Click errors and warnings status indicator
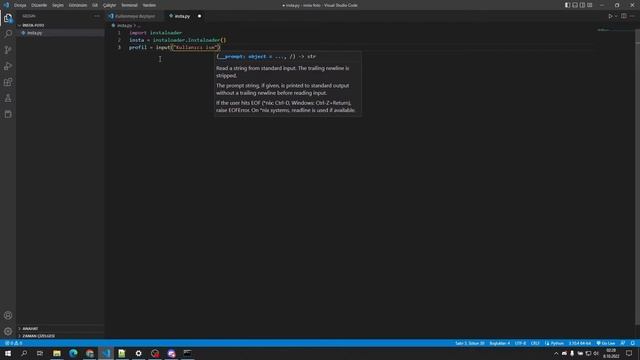640x360 pixels. point(13,343)
